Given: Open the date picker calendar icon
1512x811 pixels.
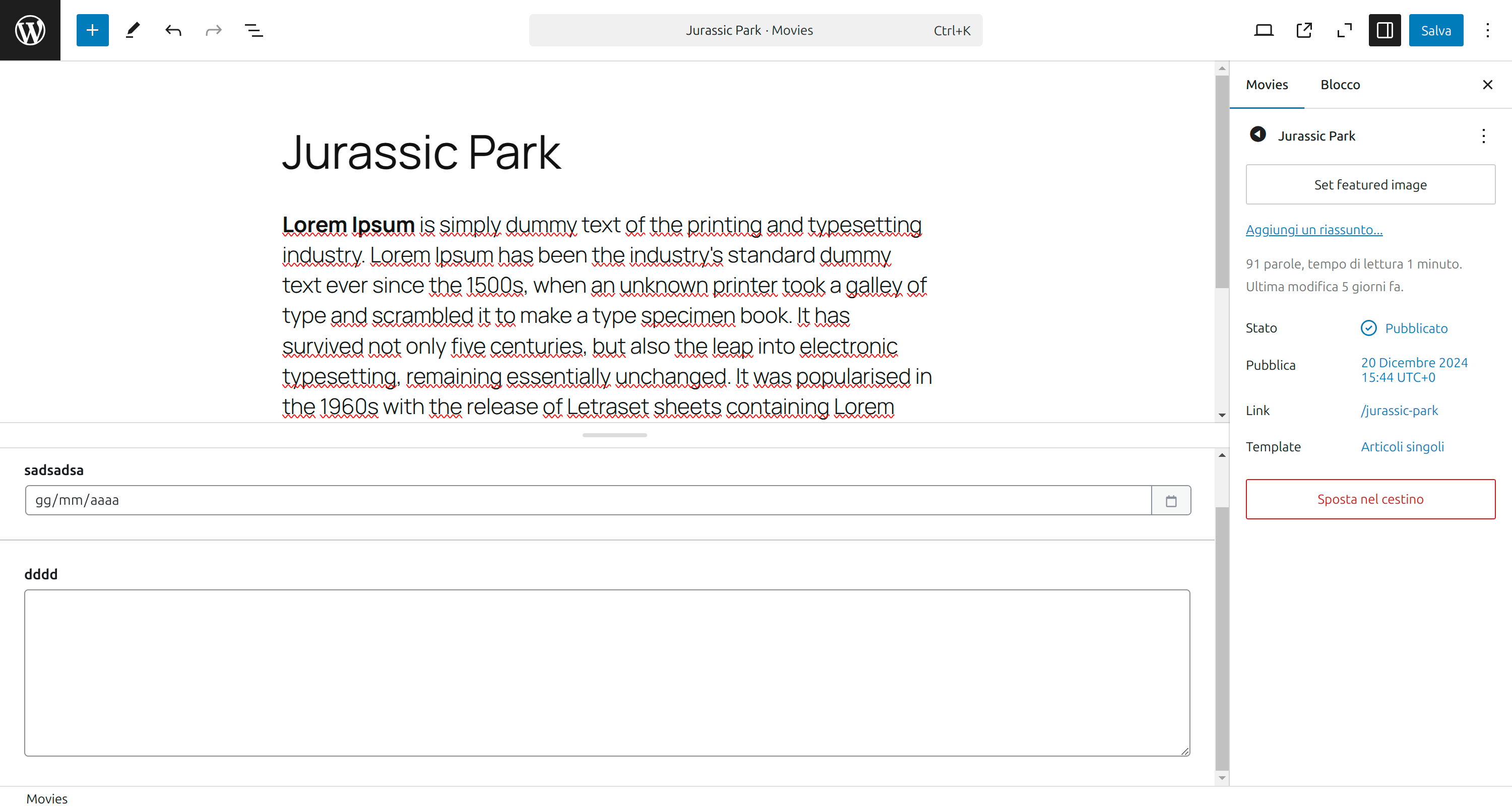Looking at the screenshot, I should [1171, 501].
